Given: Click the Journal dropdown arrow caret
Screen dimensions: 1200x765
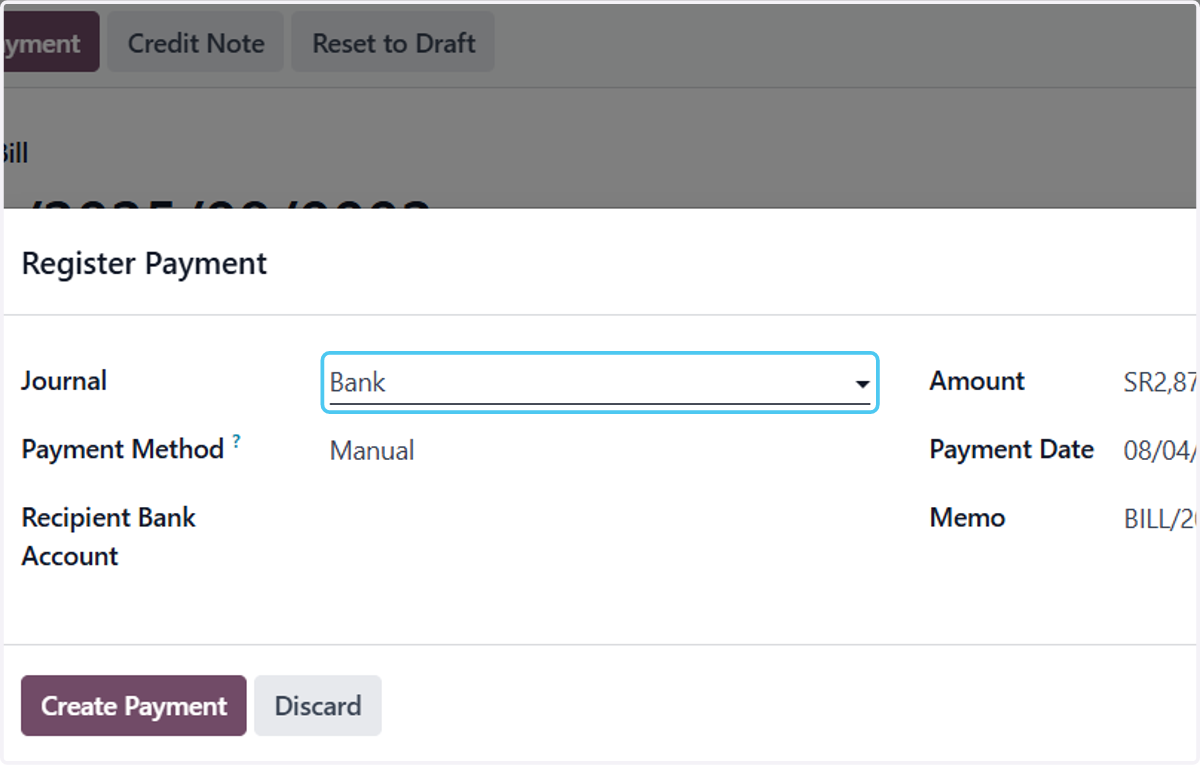Looking at the screenshot, I should coord(861,384).
